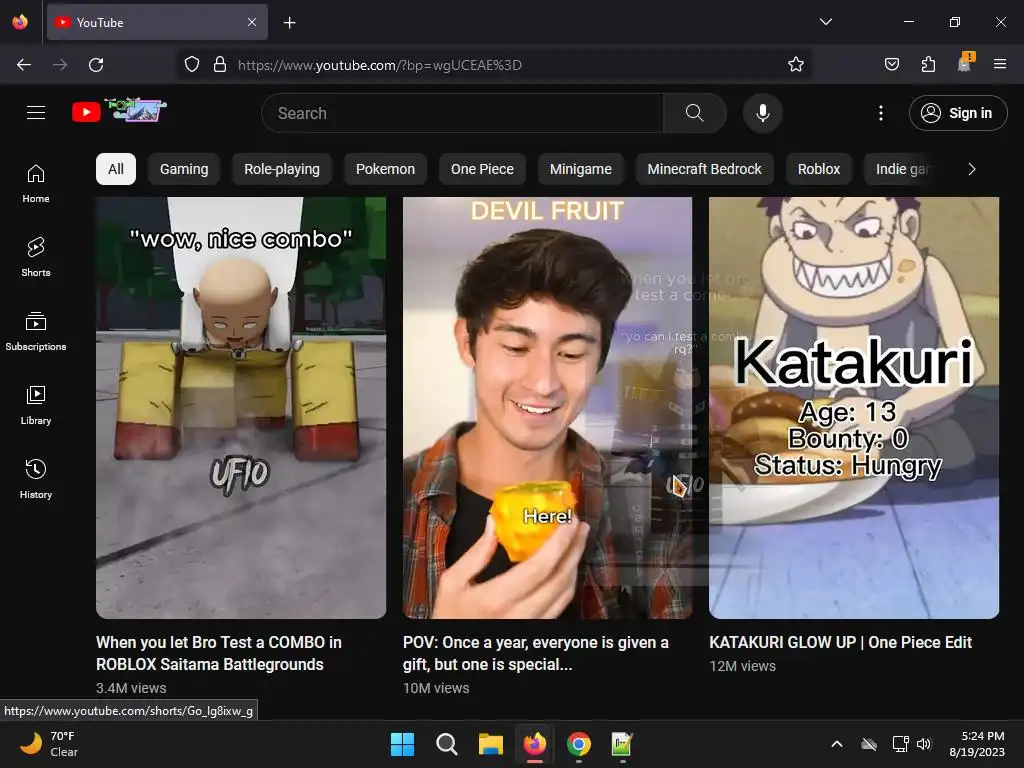
Task: Go to Home in sidebar
Action: (x=36, y=184)
